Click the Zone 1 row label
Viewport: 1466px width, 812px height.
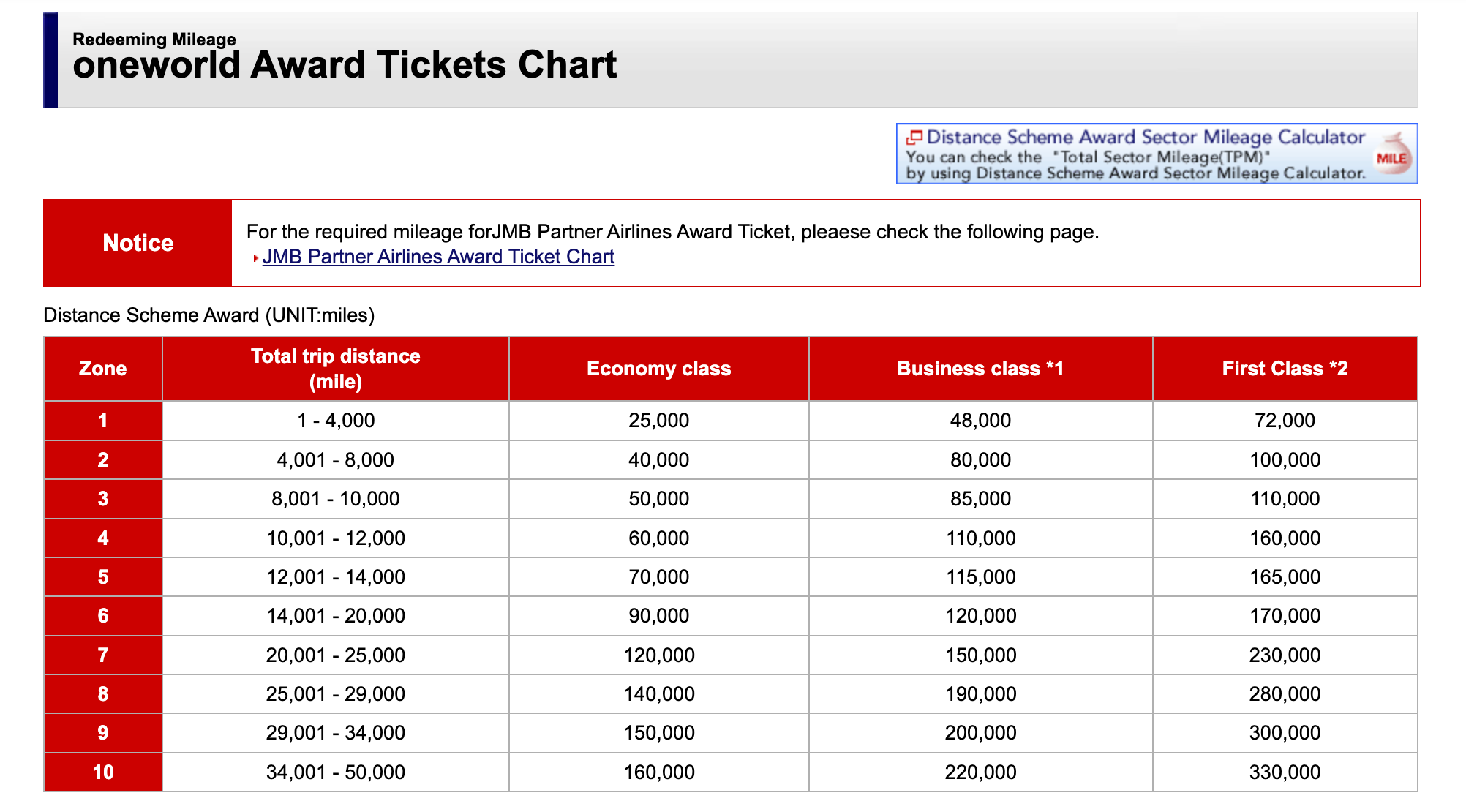coord(102,420)
